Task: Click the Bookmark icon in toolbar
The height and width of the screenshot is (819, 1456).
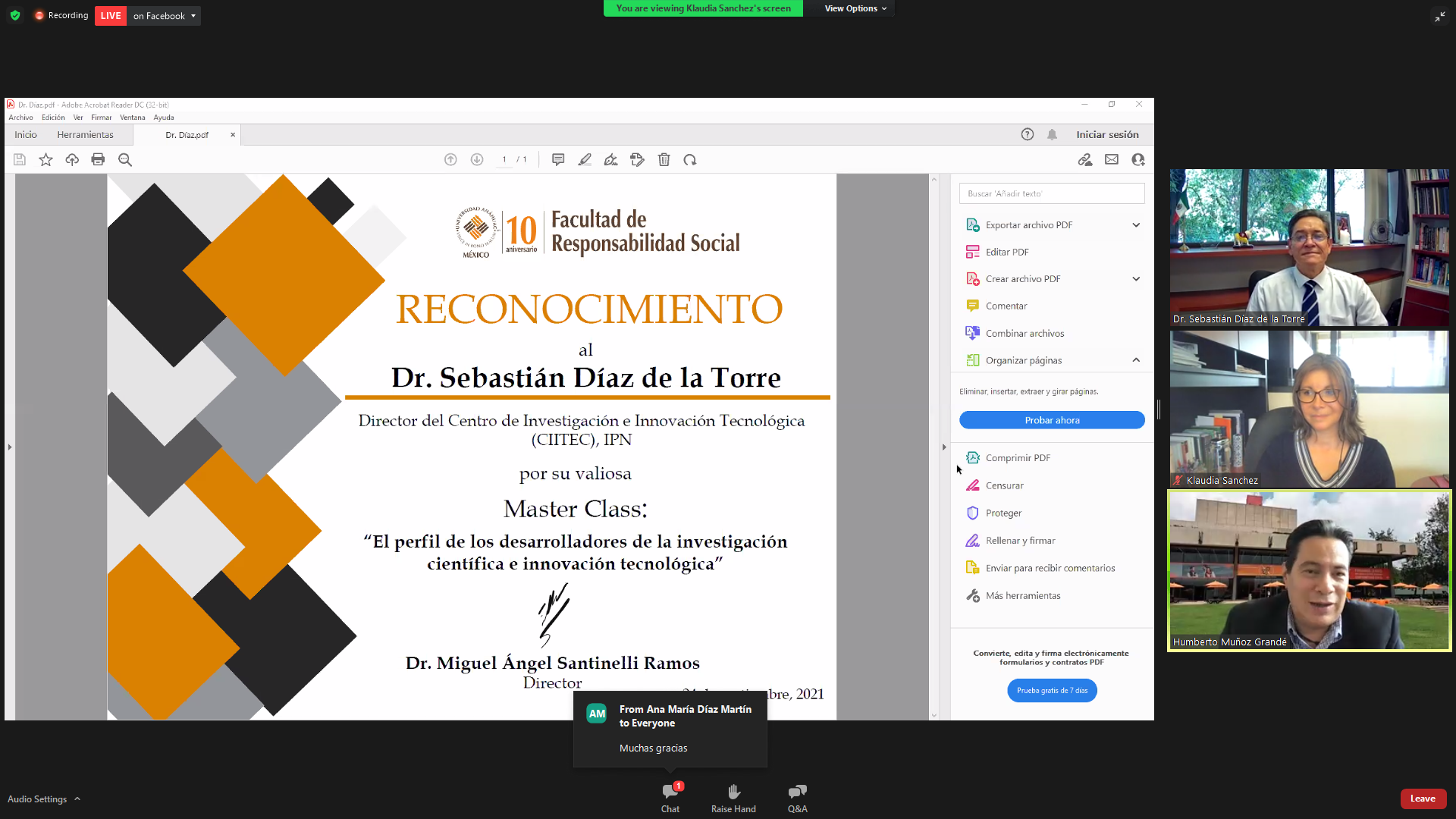Action: [x=46, y=160]
